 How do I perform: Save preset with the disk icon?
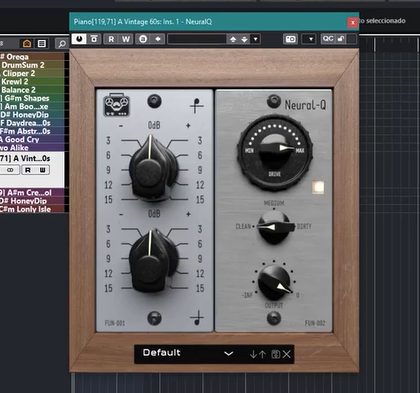(276, 354)
